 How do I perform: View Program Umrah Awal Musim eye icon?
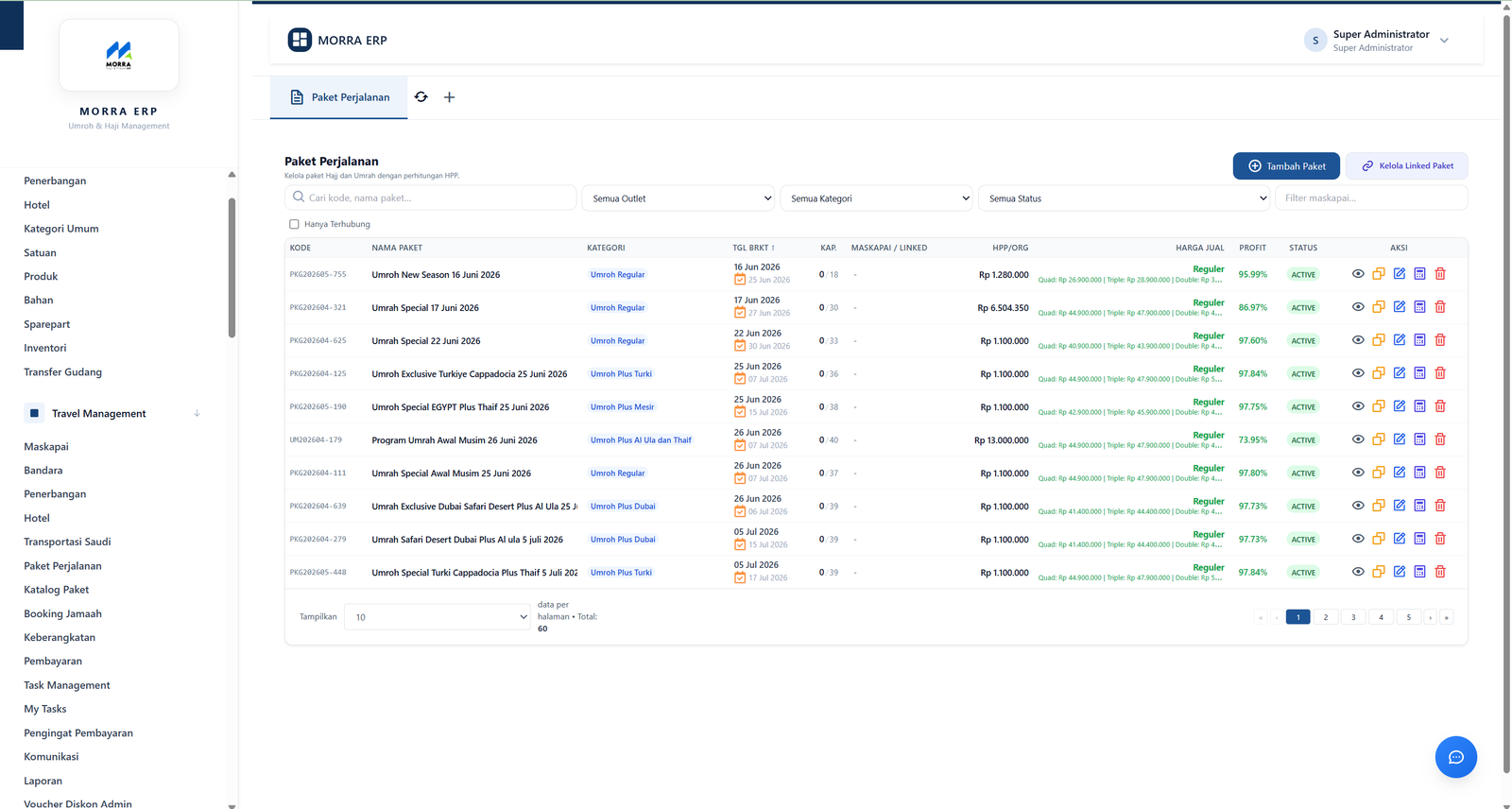click(1358, 439)
